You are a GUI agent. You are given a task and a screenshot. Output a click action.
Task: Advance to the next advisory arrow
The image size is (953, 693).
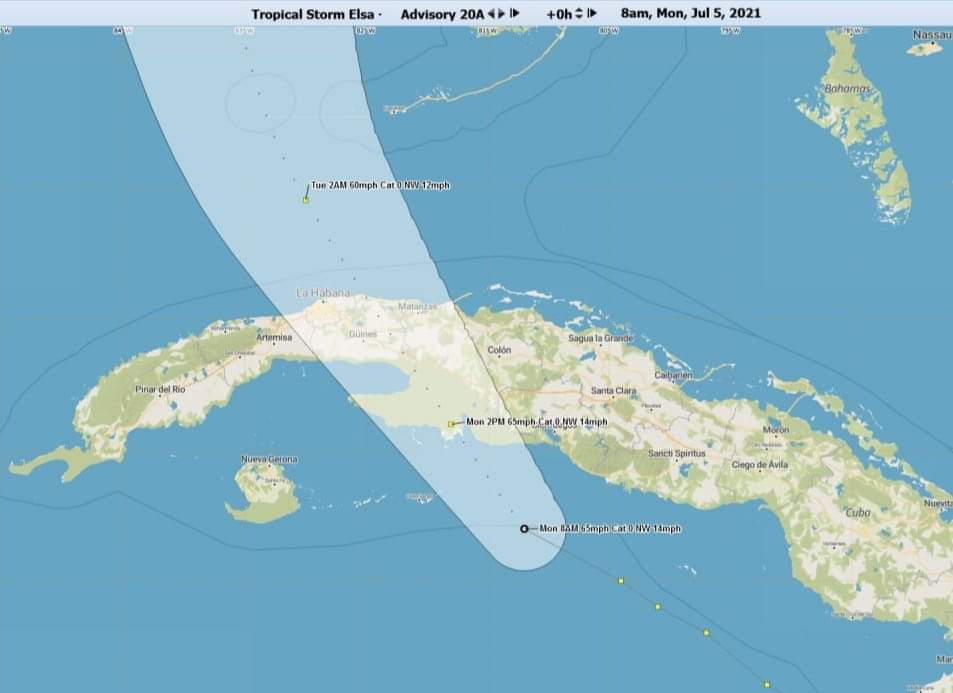click(502, 13)
